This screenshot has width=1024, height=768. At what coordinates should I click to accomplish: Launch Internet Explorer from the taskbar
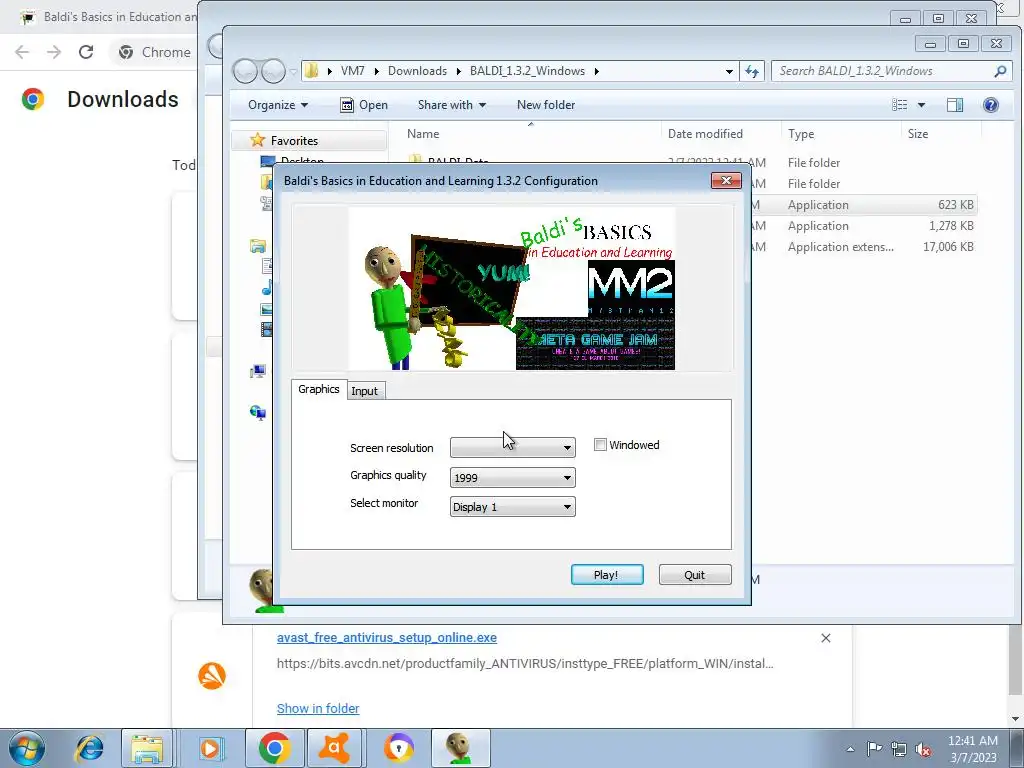coord(89,748)
